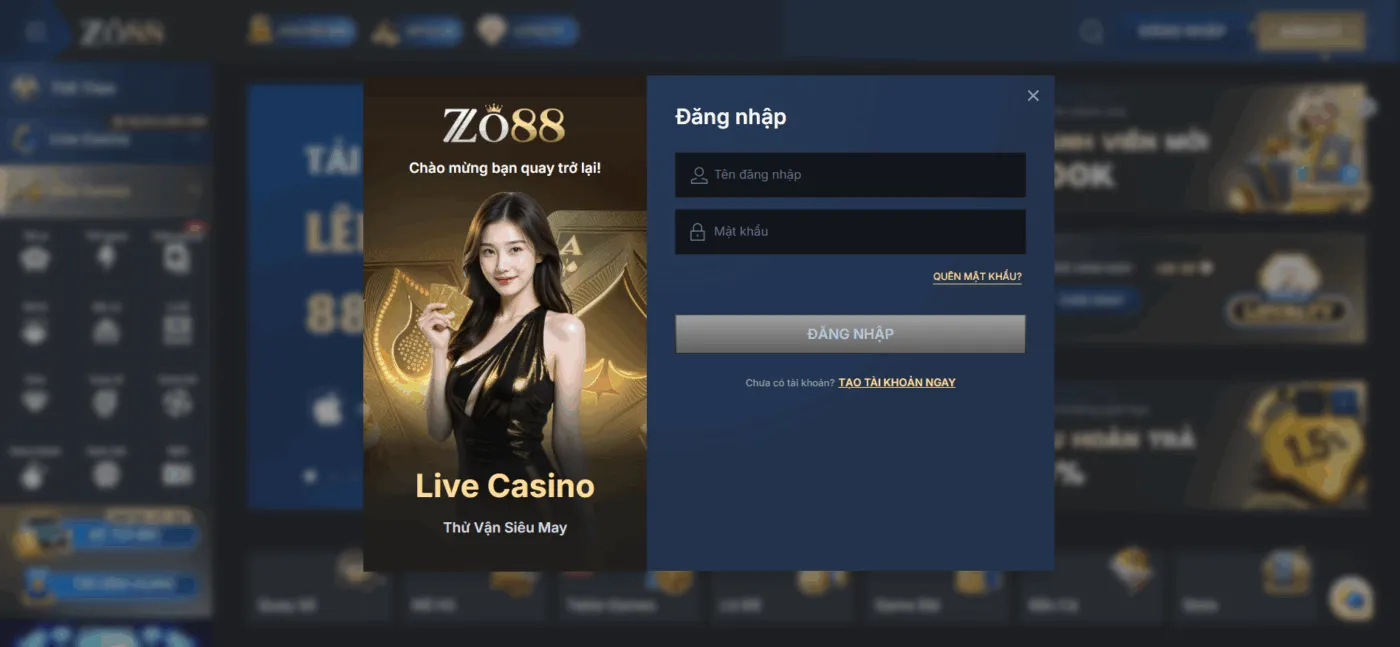Follow the TẠO TÀI KHOẢN NGAY link

(x=897, y=383)
